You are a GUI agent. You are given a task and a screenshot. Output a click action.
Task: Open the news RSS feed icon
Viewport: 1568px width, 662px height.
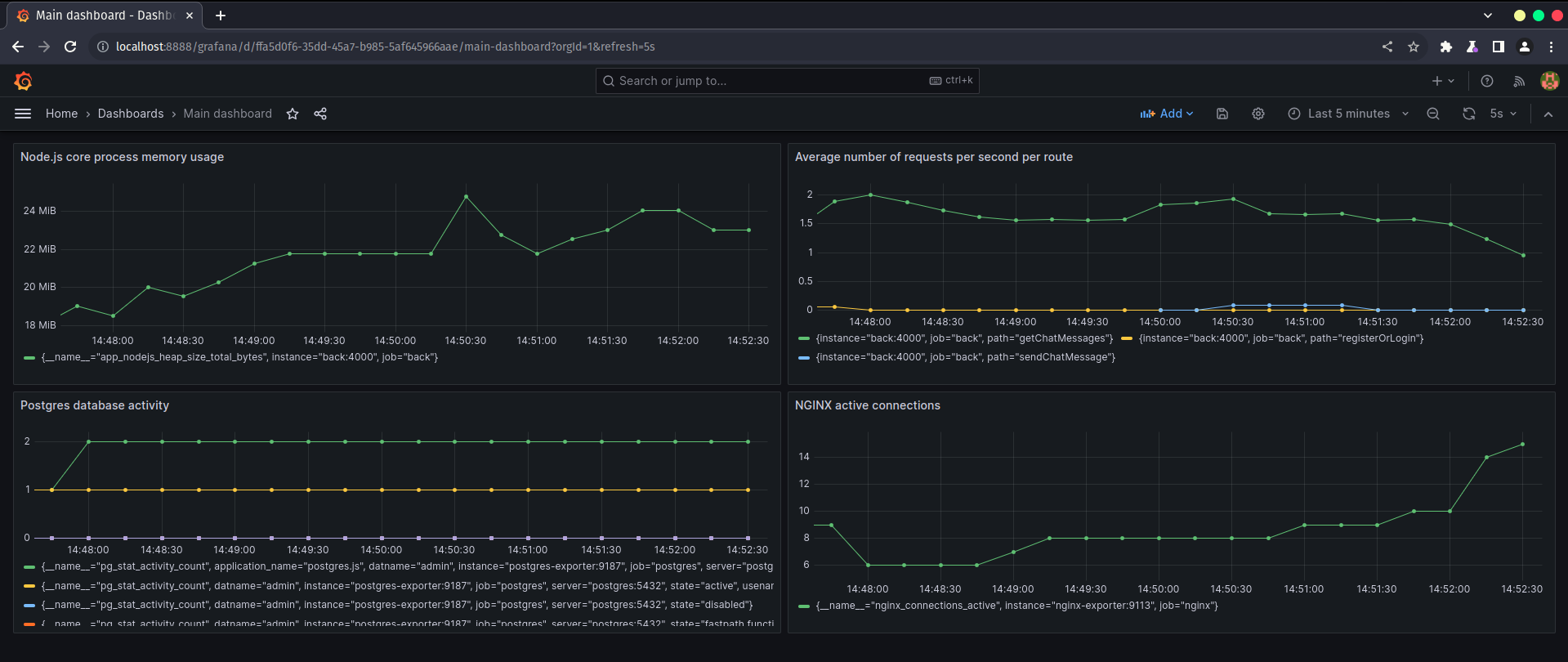[x=1519, y=81]
